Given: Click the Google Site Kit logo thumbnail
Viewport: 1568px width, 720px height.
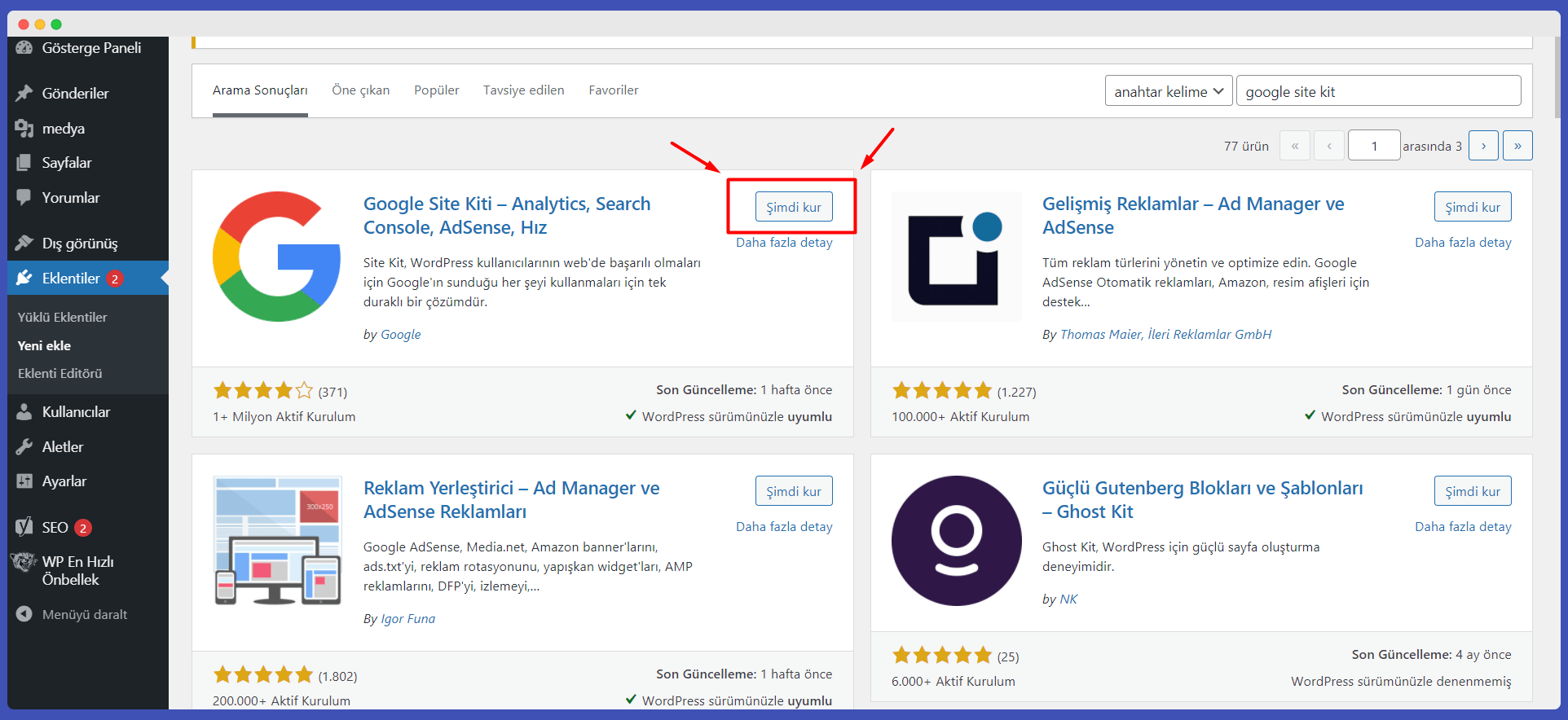Looking at the screenshot, I should tap(277, 256).
